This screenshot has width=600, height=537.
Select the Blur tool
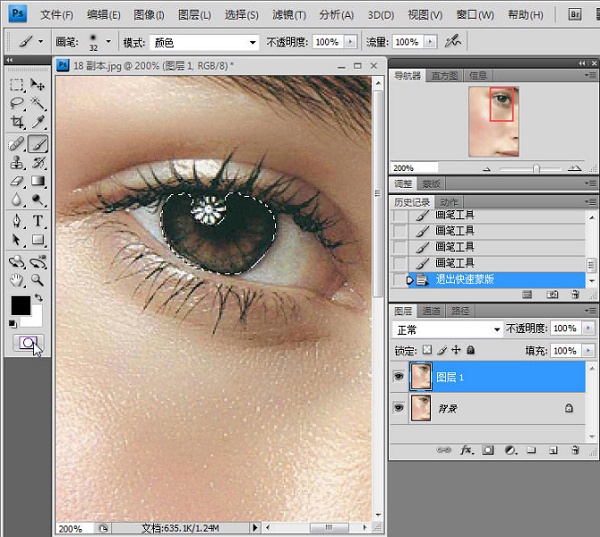[16, 199]
